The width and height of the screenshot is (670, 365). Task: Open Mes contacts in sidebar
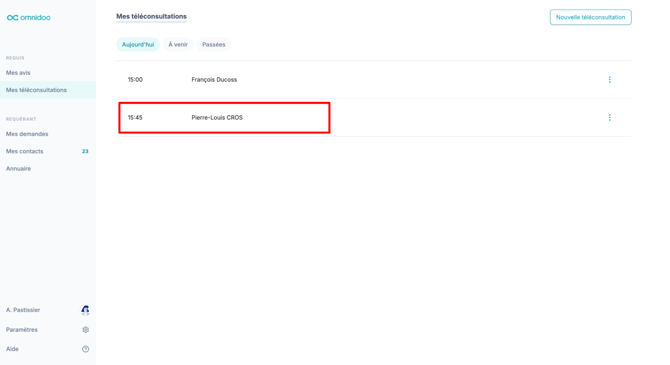[x=24, y=151]
